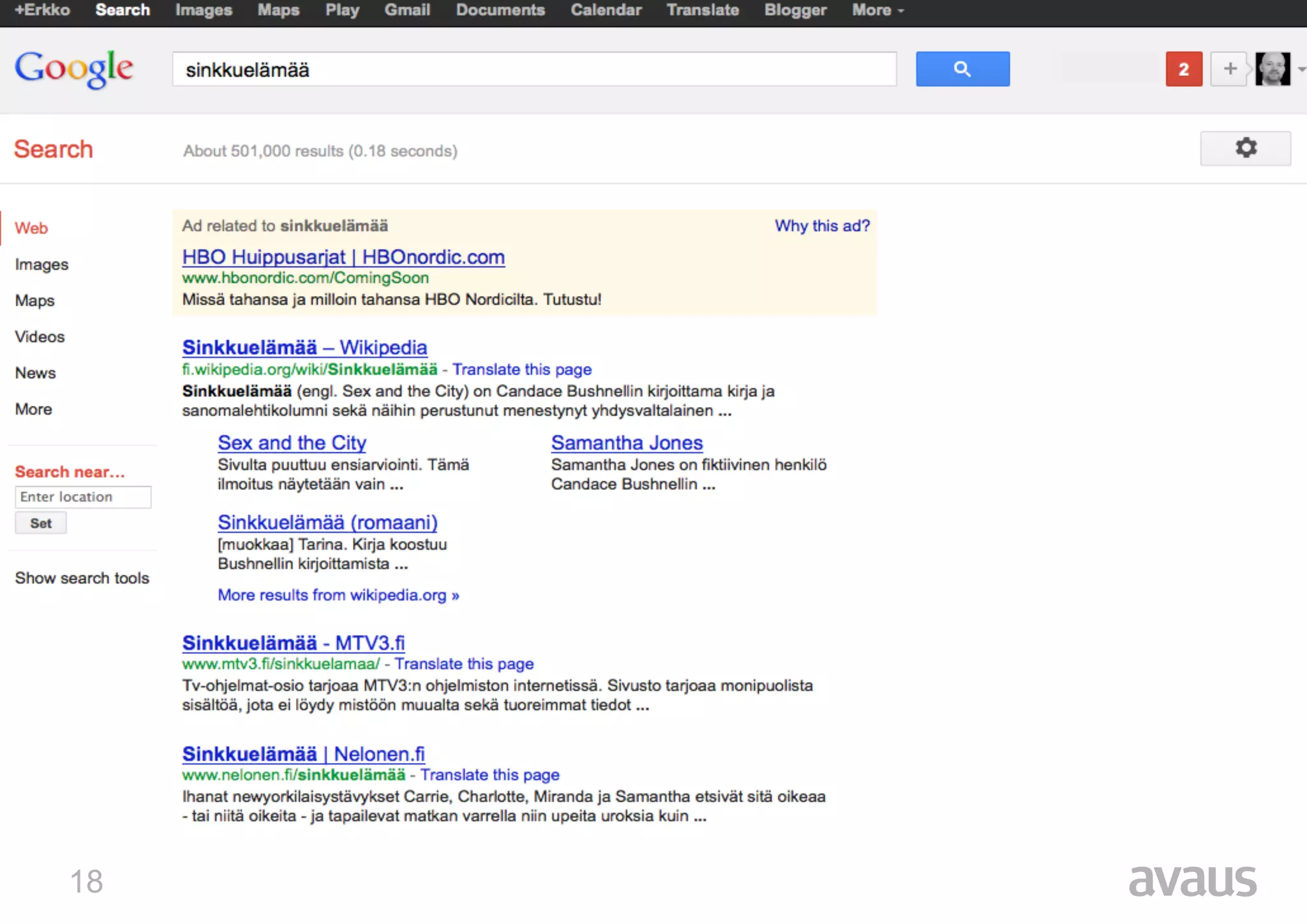
Task: Open the Samantha Jones sublink
Action: click(x=627, y=442)
